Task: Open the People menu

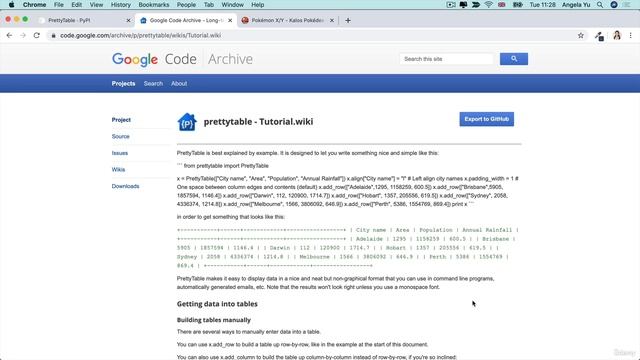Action: click(186, 5)
